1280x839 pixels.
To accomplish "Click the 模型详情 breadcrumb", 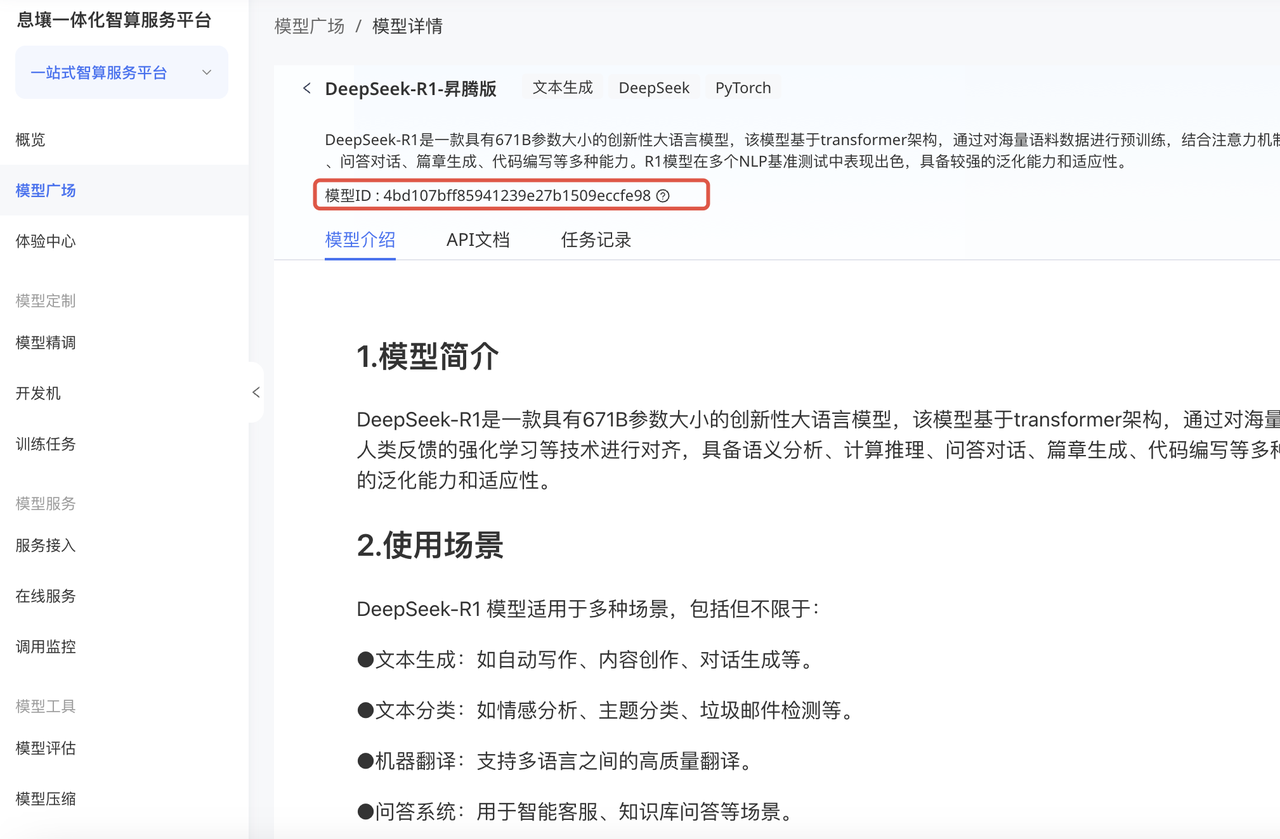I will click(x=408, y=26).
